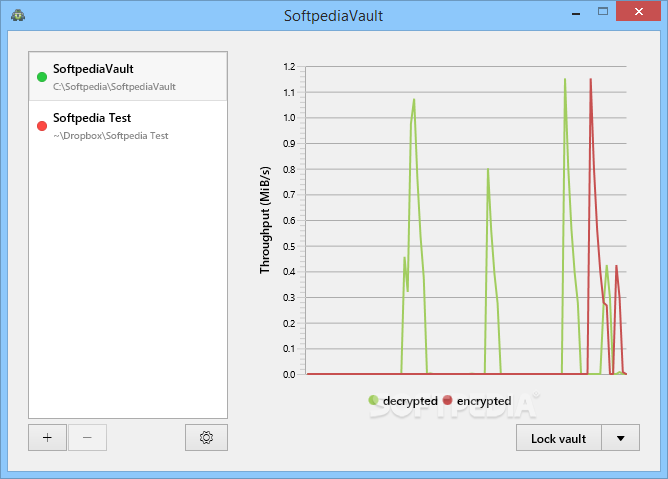
Task: Open settings via gear icon
Action: click(x=206, y=437)
